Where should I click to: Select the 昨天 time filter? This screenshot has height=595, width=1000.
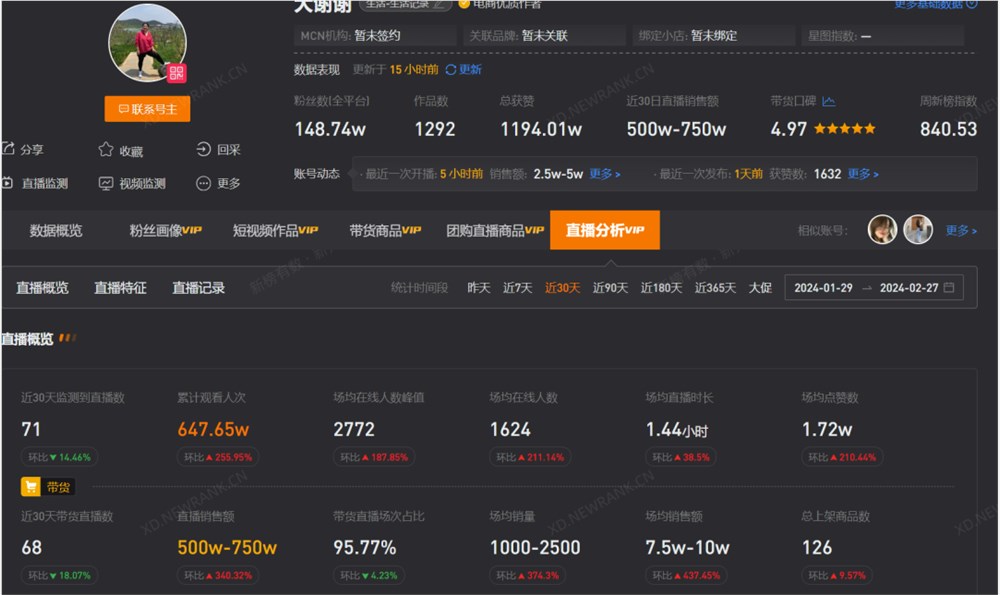477,288
